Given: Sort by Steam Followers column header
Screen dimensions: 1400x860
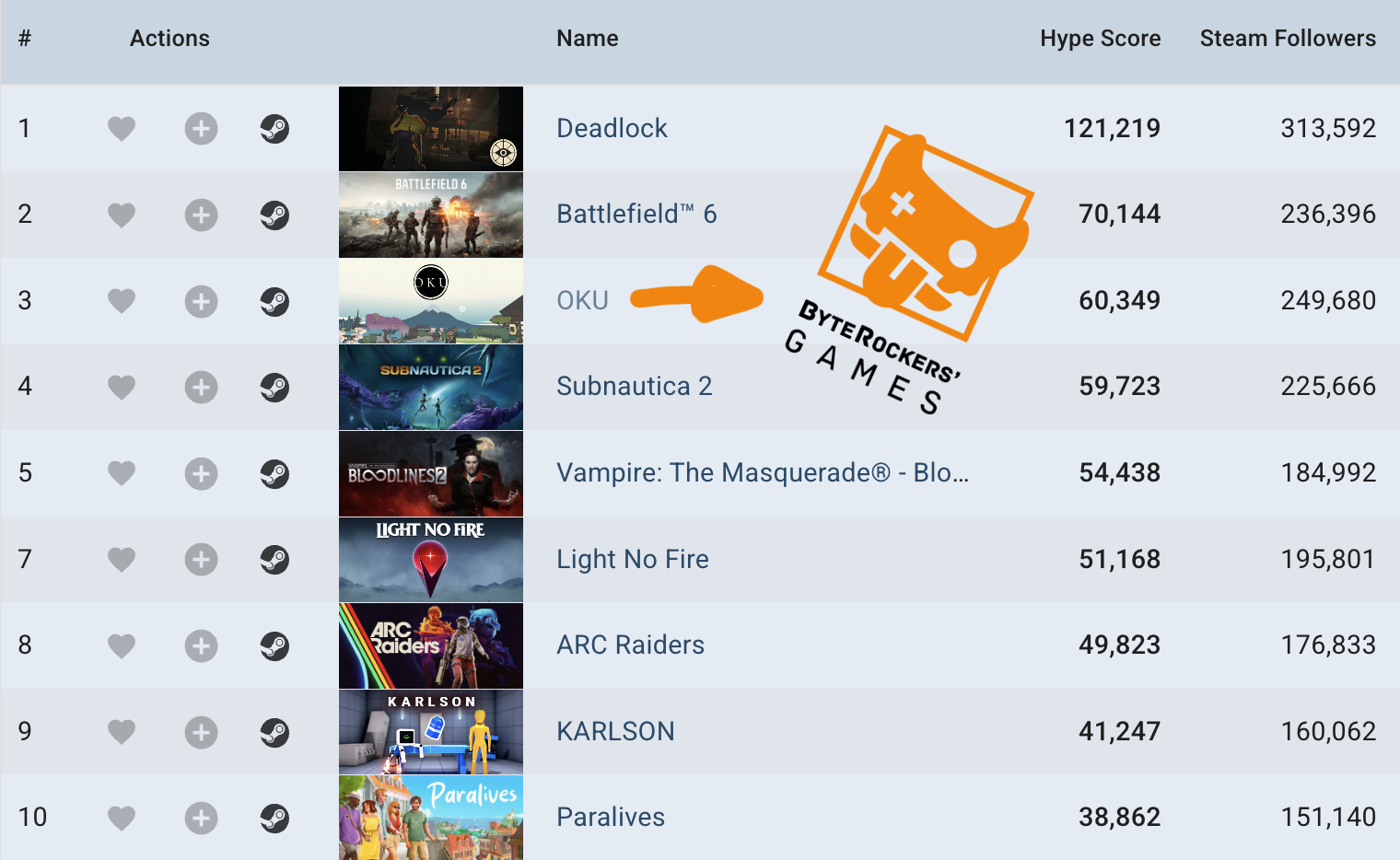Looking at the screenshot, I should (x=1287, y=39).
